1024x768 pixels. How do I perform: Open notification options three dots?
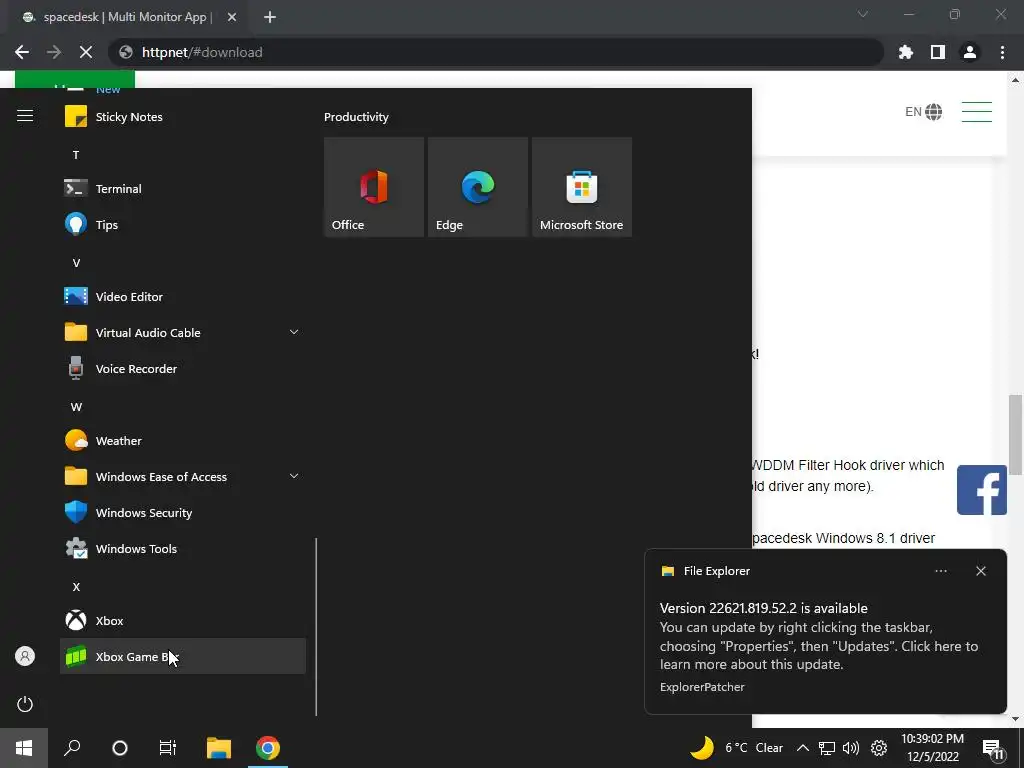(x=940, y=571)
